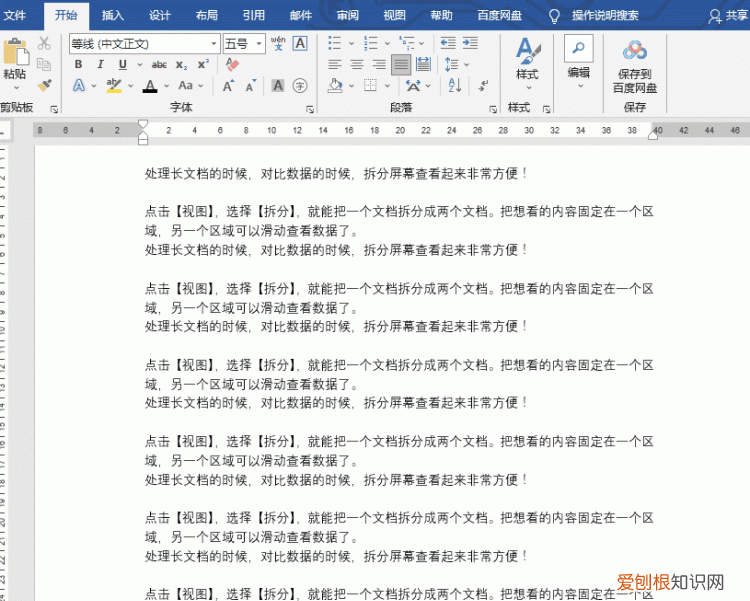Increase paragraph indent
The image size is (750, 601).
point(470,43)
